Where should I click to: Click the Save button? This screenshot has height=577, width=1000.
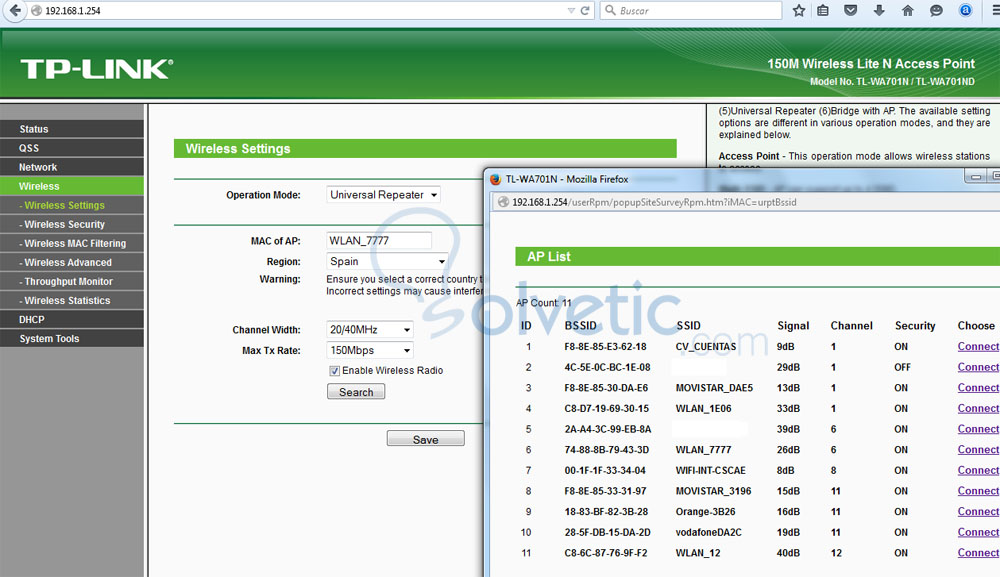click(425, 439)
